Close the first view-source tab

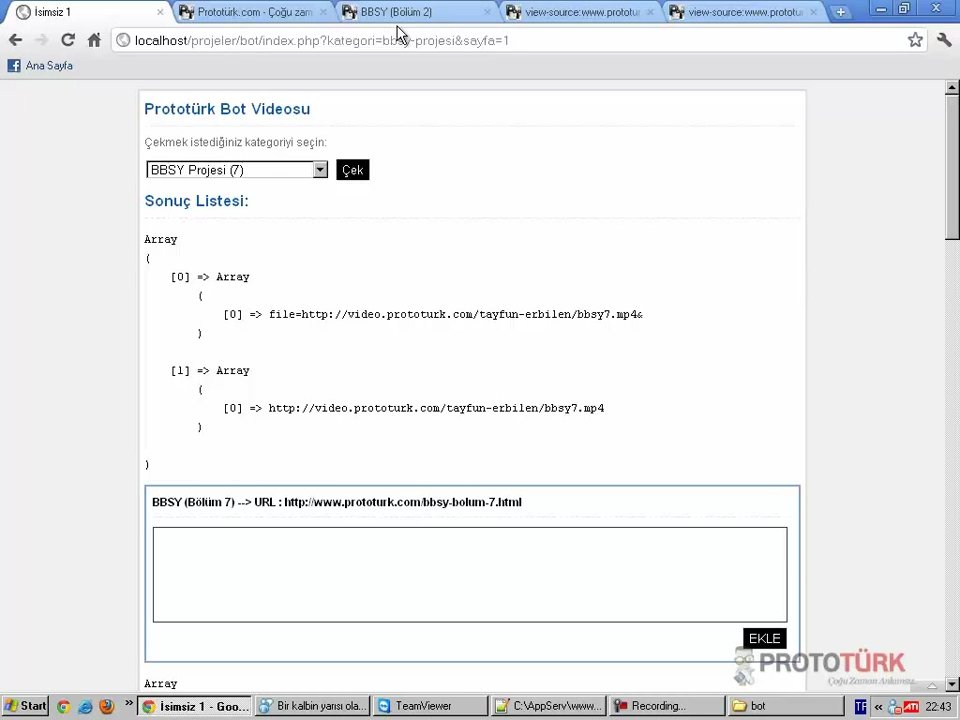click(650, 12)
